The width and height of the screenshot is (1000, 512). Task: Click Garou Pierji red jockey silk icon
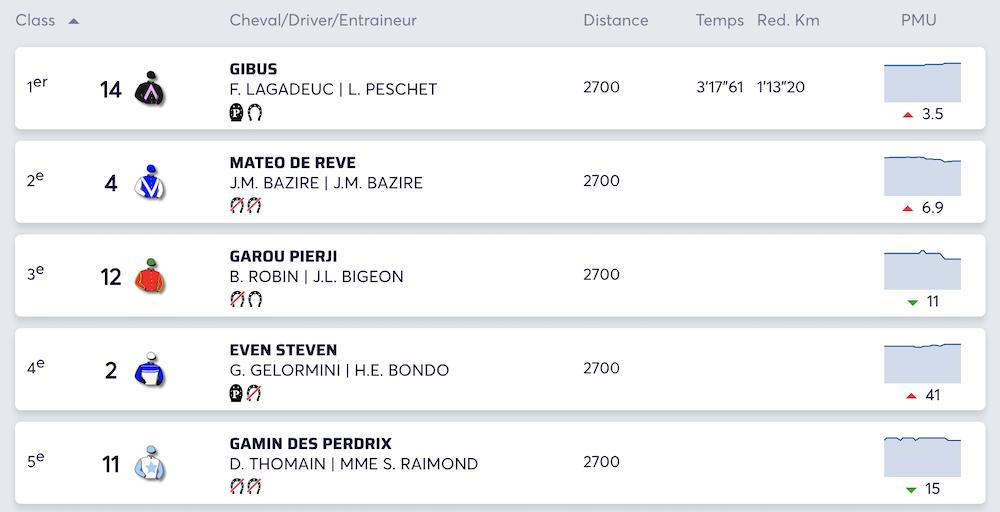tap(149, 276)
